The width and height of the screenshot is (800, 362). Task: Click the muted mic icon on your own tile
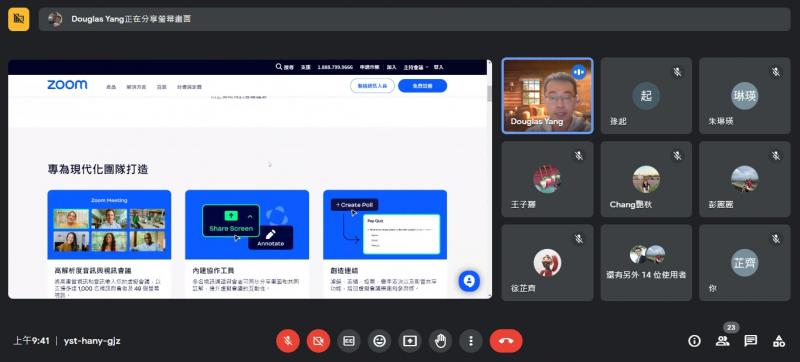(776, 239)
